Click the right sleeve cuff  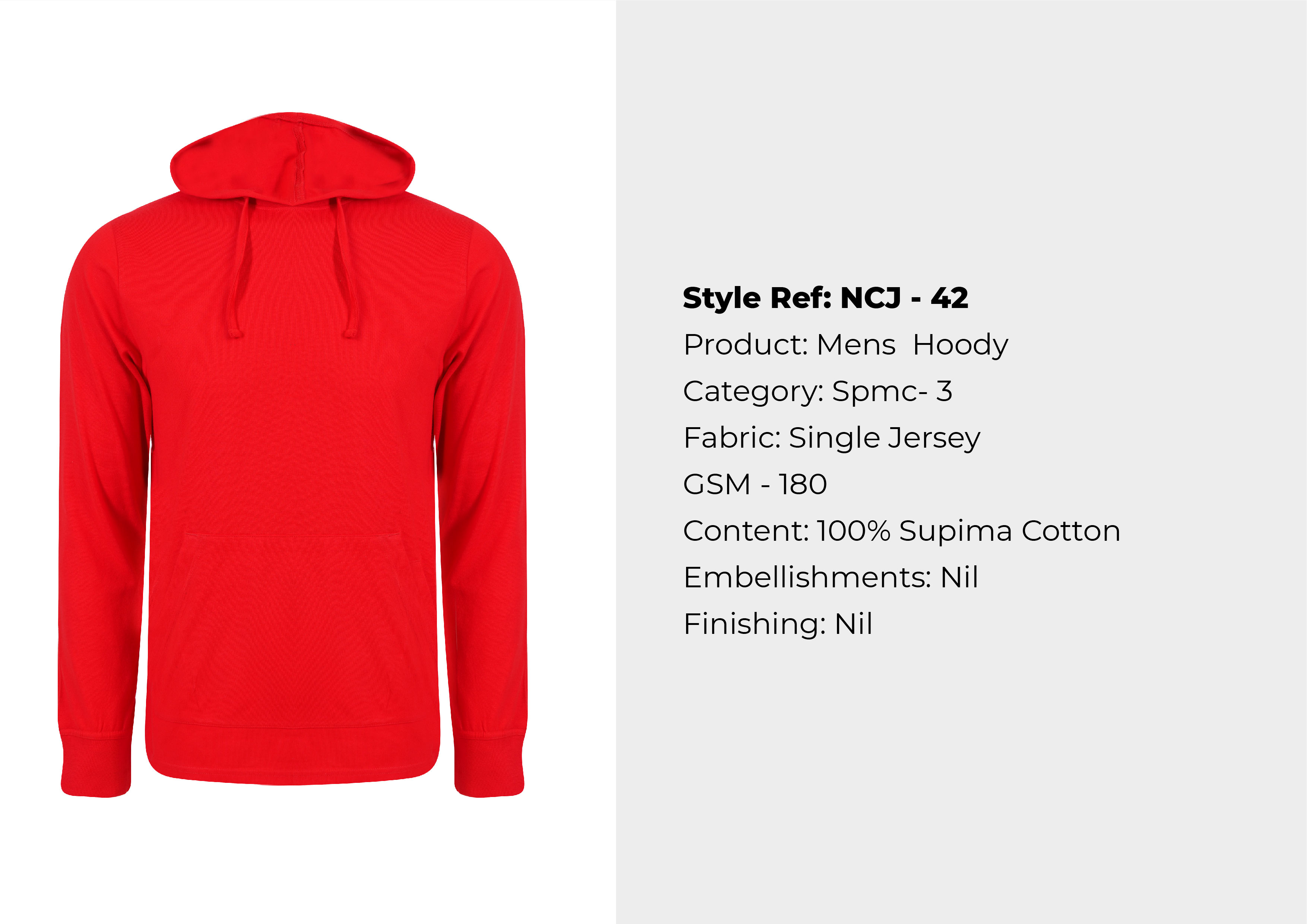point(489,766)
